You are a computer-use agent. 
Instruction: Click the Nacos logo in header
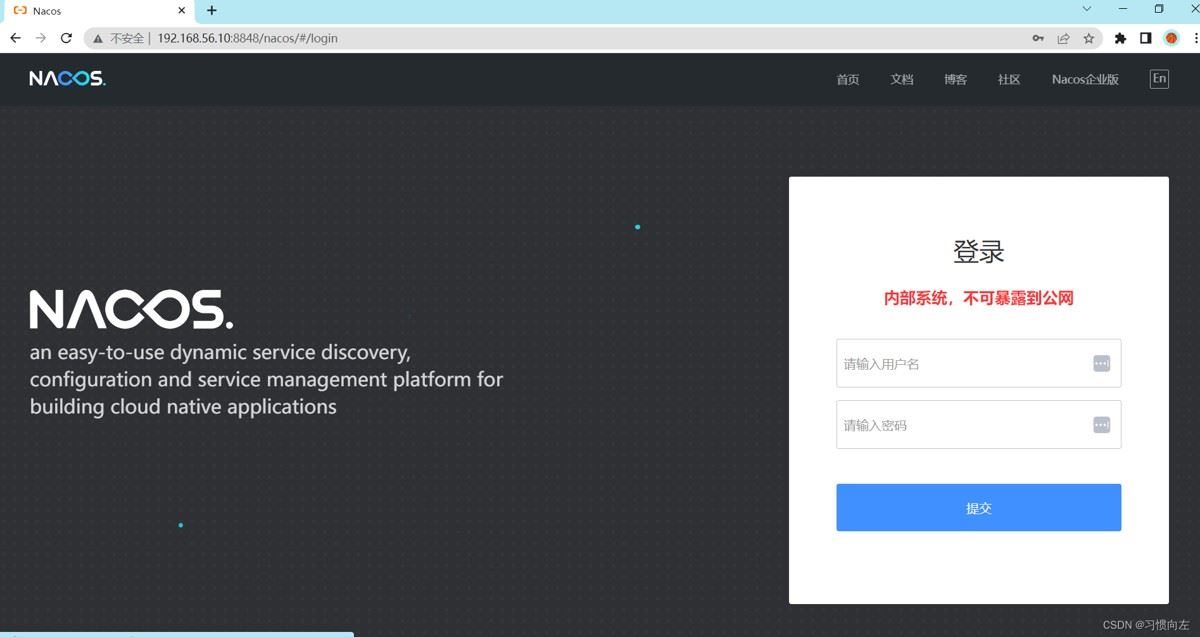[67, 79]
